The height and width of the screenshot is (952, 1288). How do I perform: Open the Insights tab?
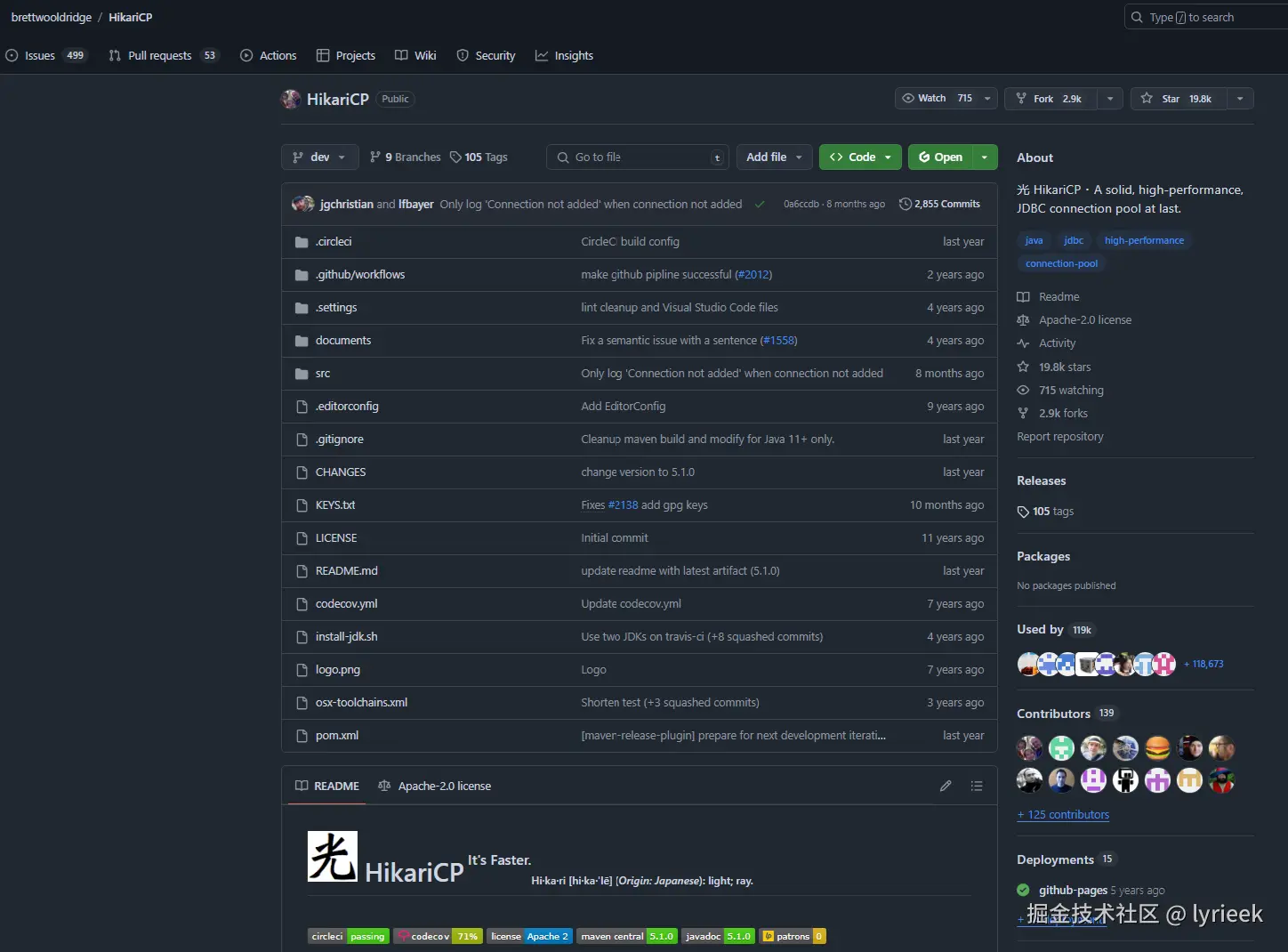(564, 55)
